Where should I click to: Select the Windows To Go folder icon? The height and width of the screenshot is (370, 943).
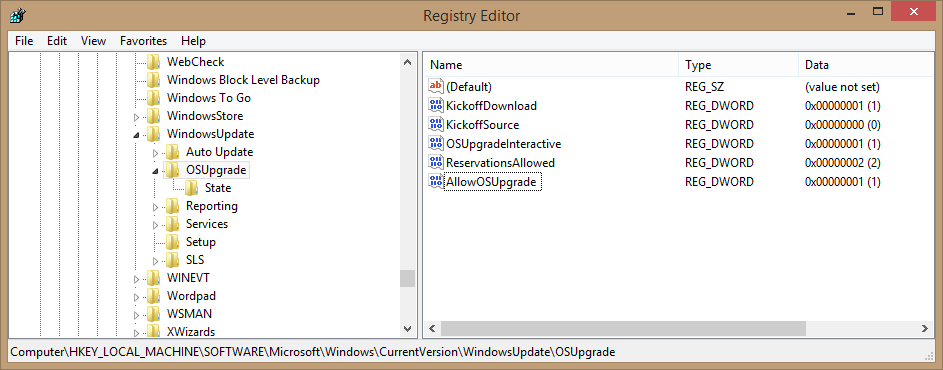pyautogui.click(x=154, y=97)
